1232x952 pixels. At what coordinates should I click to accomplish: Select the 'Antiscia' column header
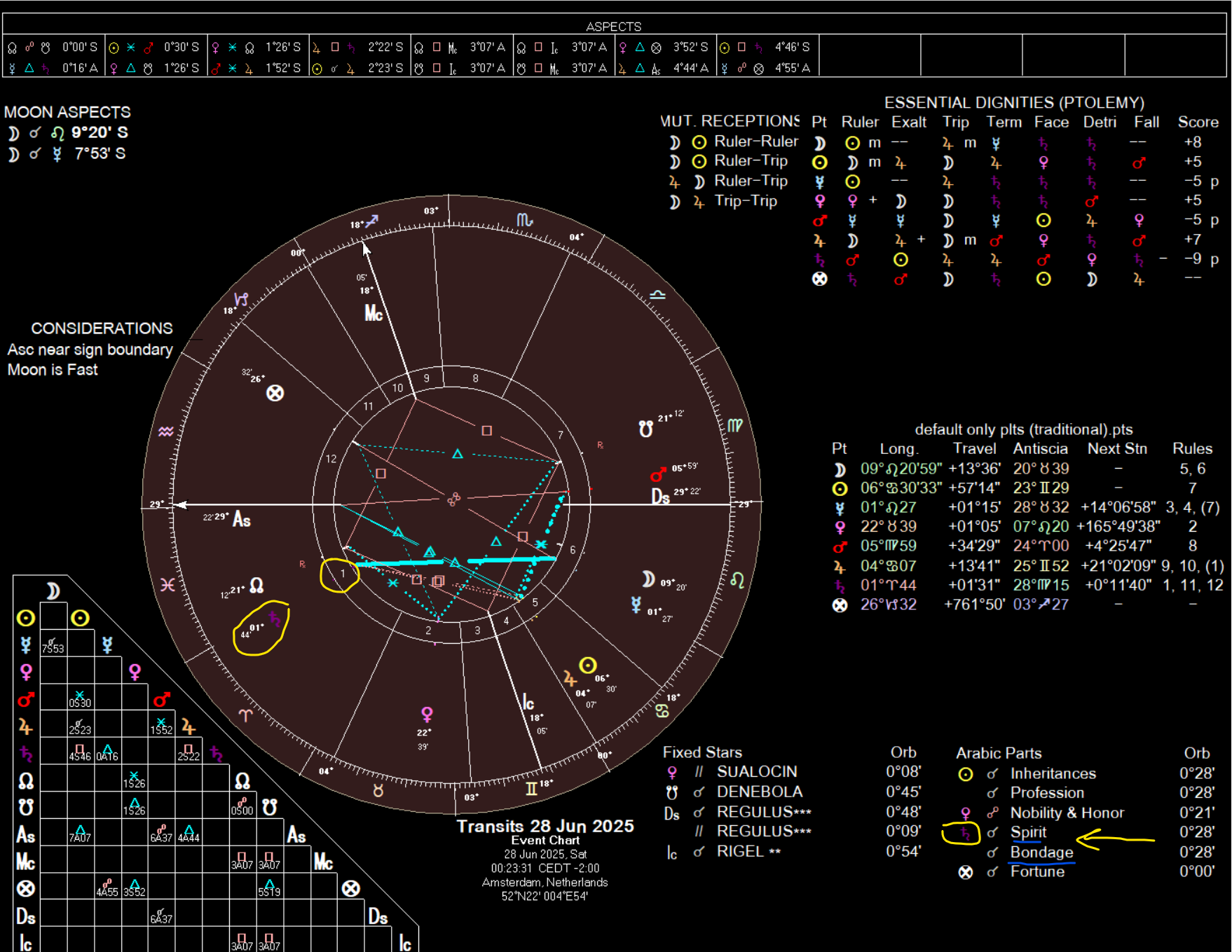(1040, 448)
